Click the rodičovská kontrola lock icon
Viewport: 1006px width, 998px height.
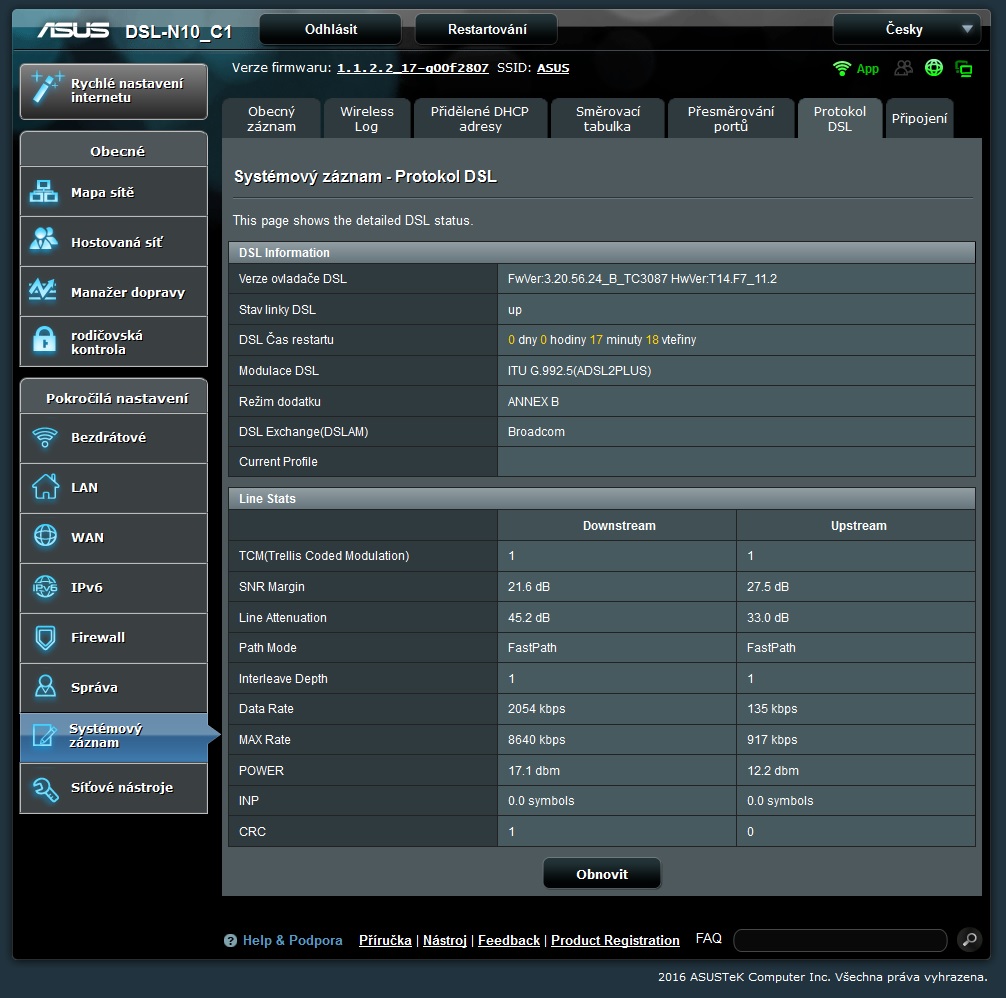(x=45, y=342)
